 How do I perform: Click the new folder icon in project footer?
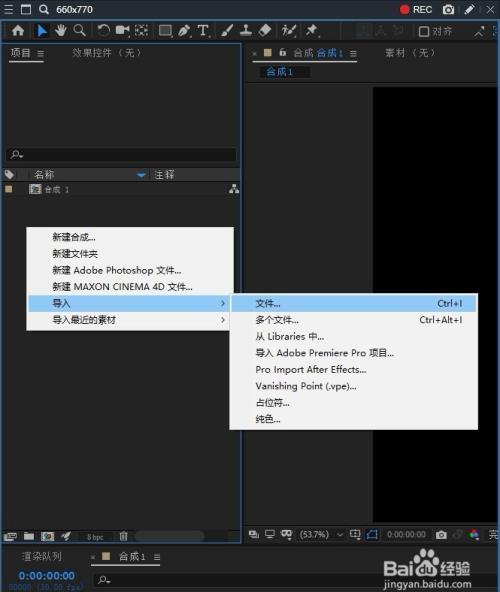point(29,536)
